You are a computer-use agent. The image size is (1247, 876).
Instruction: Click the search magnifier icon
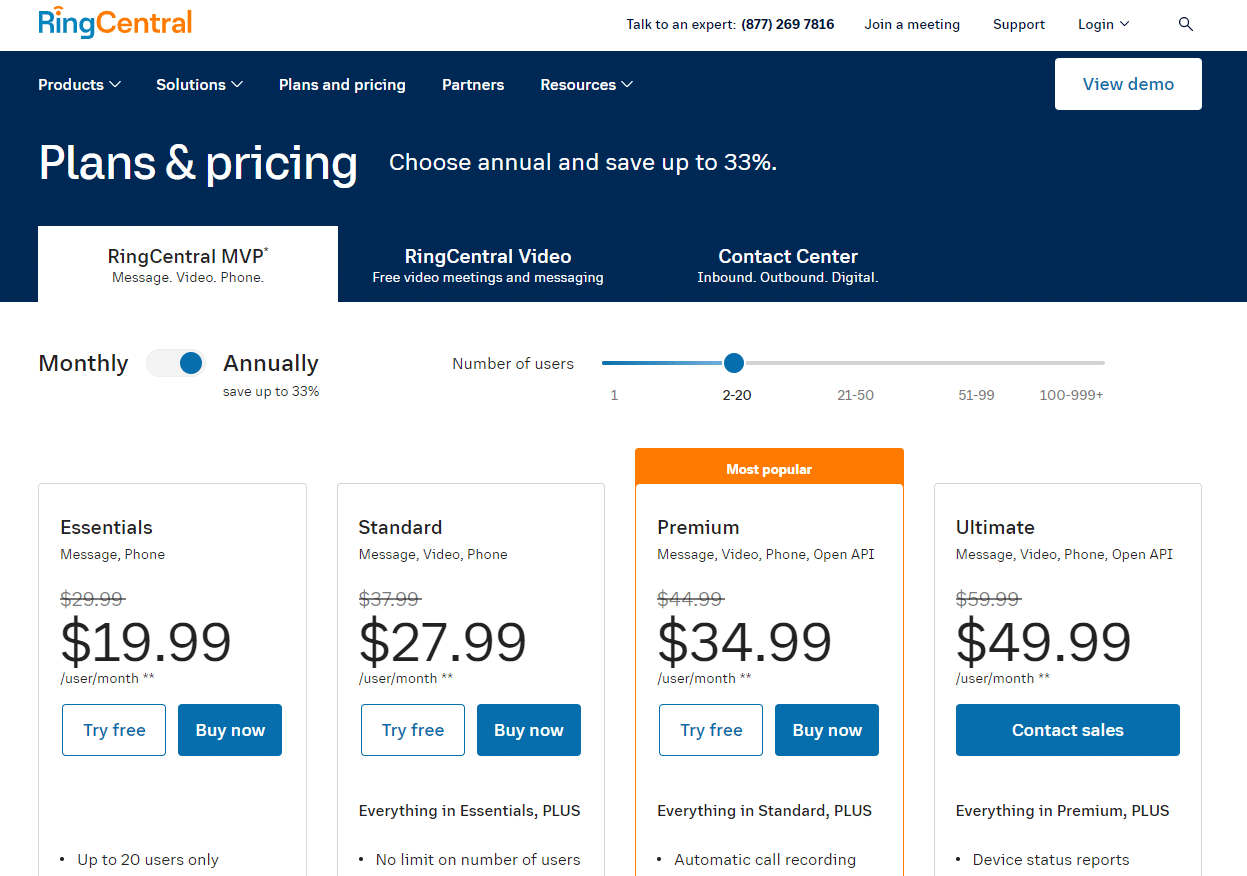pyautogui.click(x=1186, y=25)
